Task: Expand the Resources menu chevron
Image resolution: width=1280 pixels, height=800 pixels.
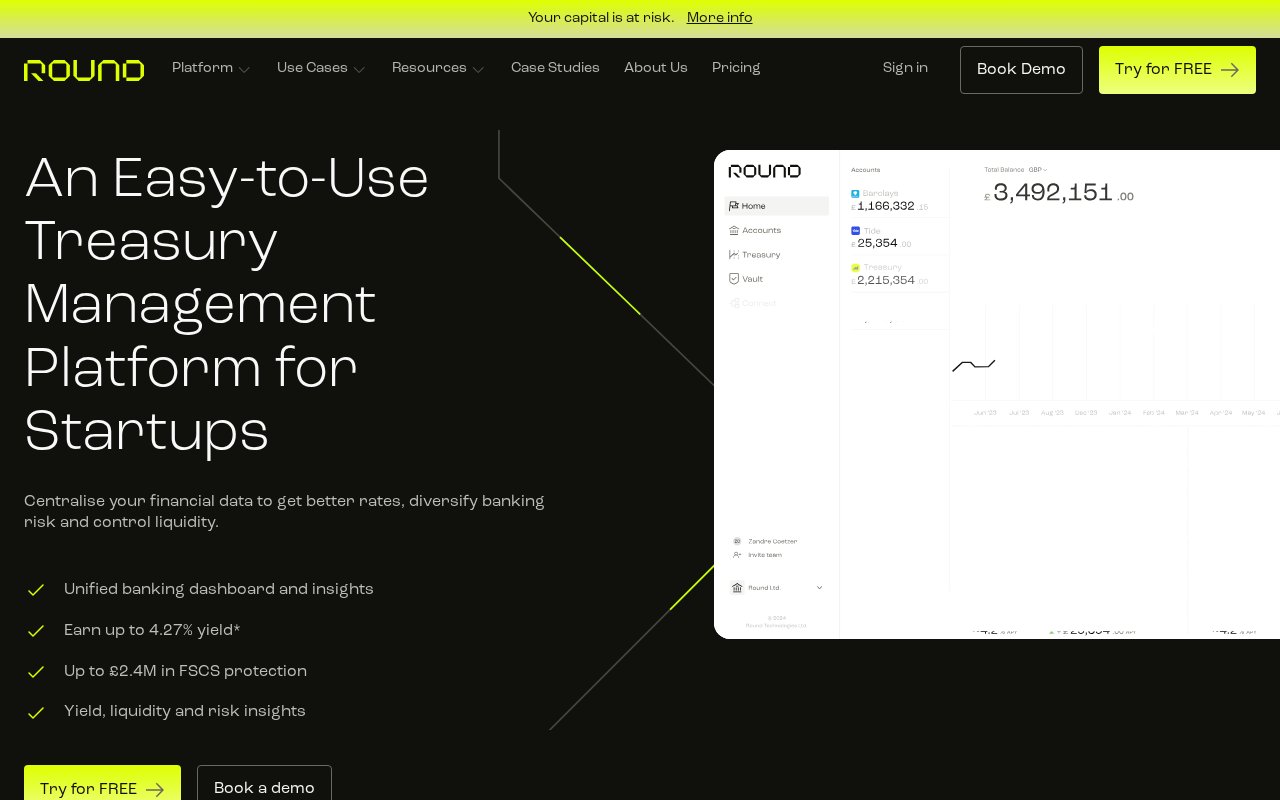Action: pos(478,70)
